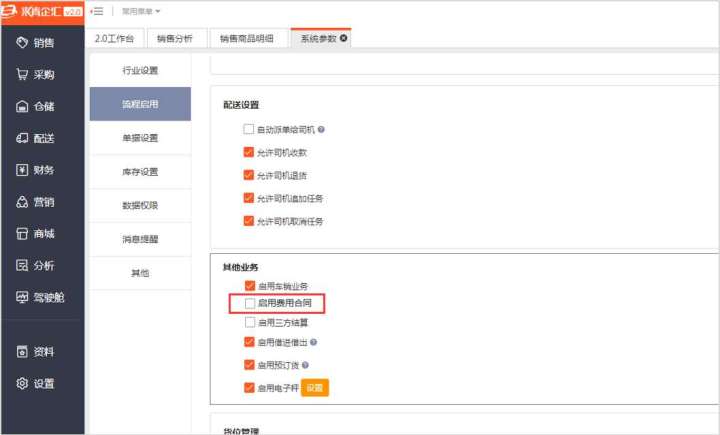Open the 驾驶舱 dashboard module

coord(35,298)
